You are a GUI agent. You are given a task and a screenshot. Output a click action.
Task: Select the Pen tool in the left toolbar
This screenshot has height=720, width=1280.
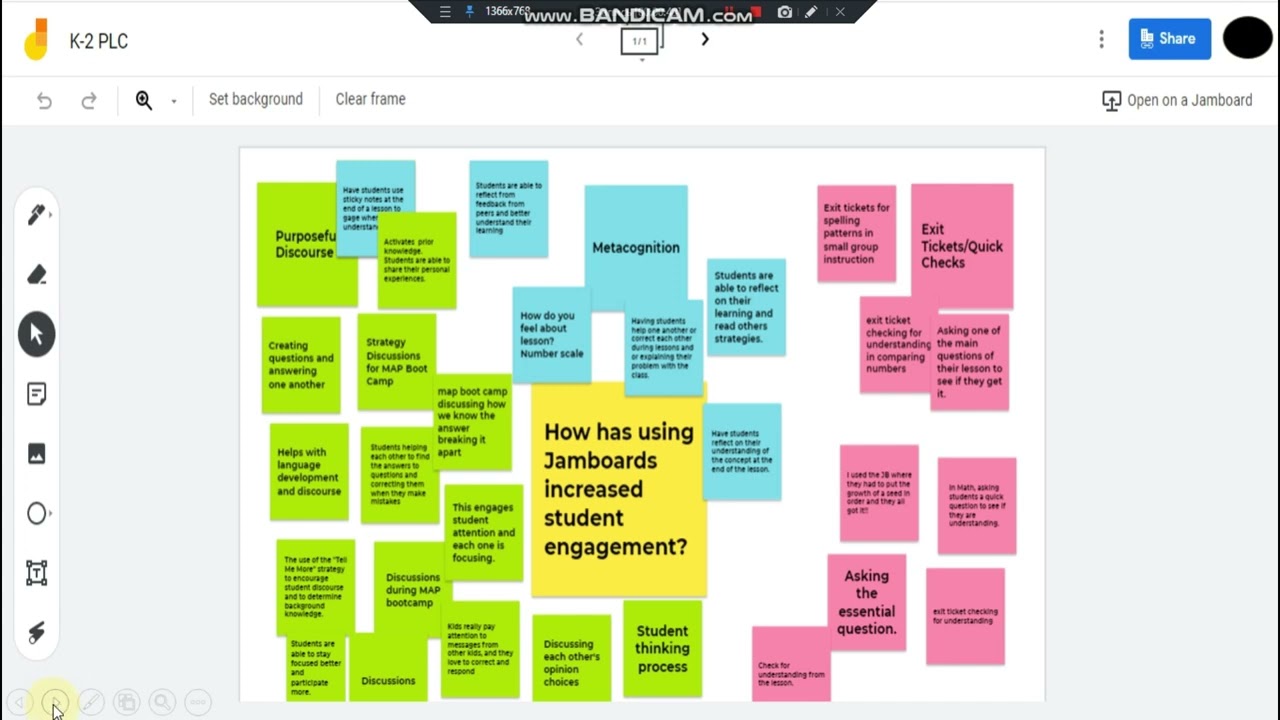coord(37,215)
